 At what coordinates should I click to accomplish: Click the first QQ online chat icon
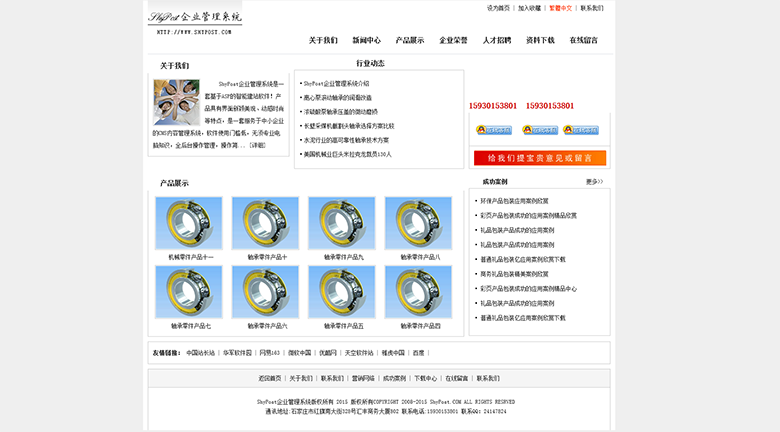point(493,130)
